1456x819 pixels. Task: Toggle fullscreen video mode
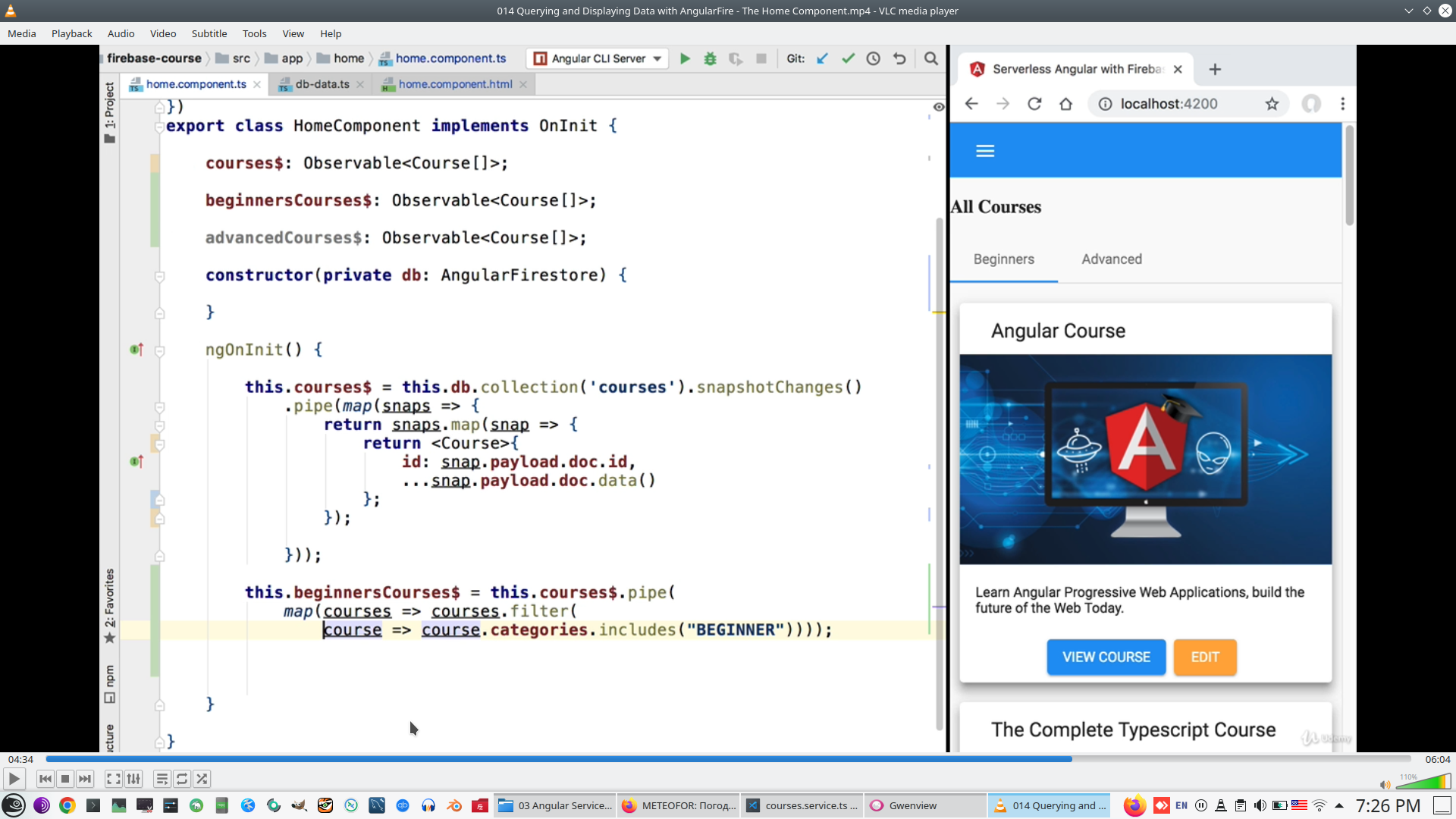pos(113,779)
